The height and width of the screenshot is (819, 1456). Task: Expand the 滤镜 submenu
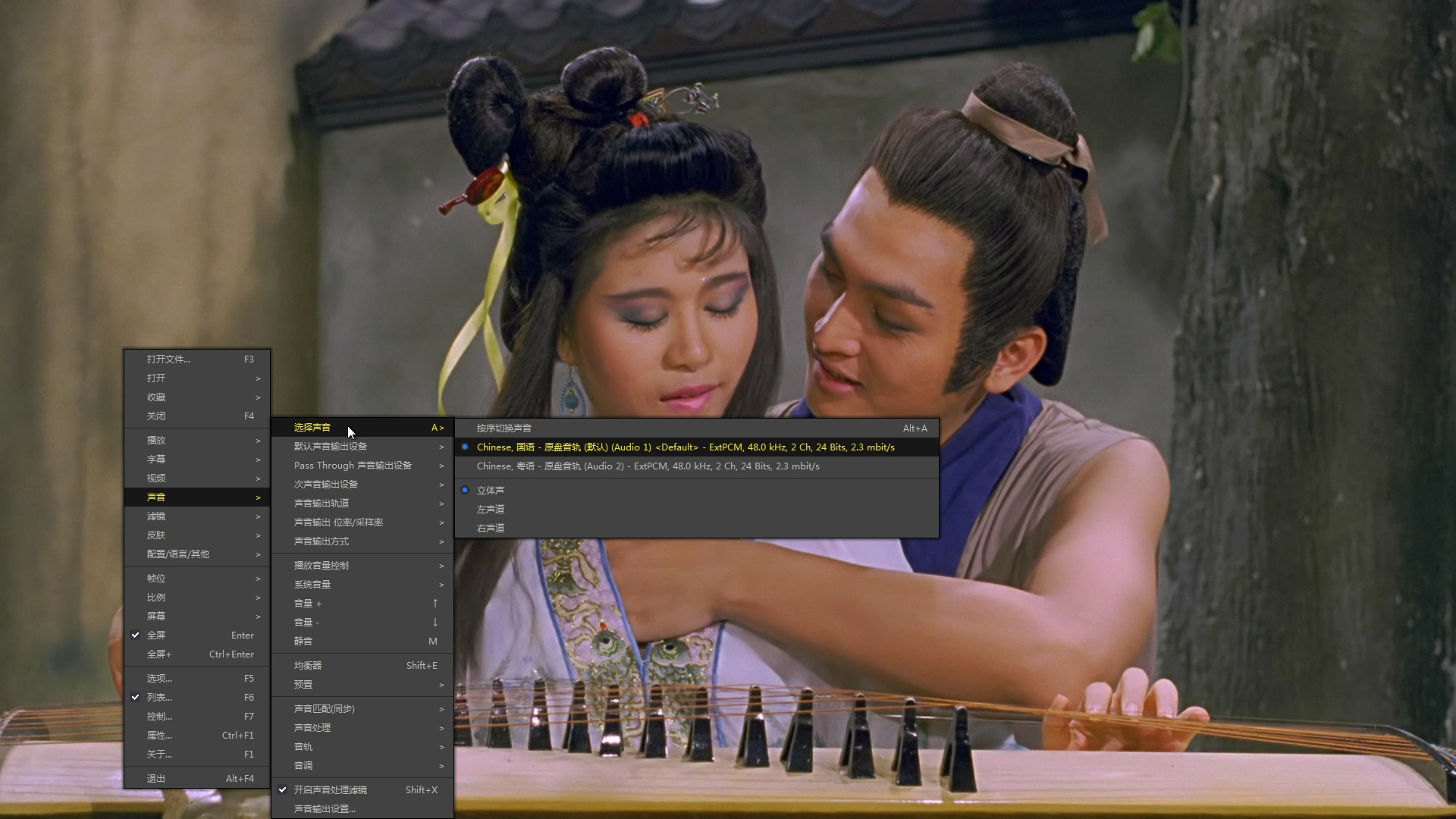point(197,516)
